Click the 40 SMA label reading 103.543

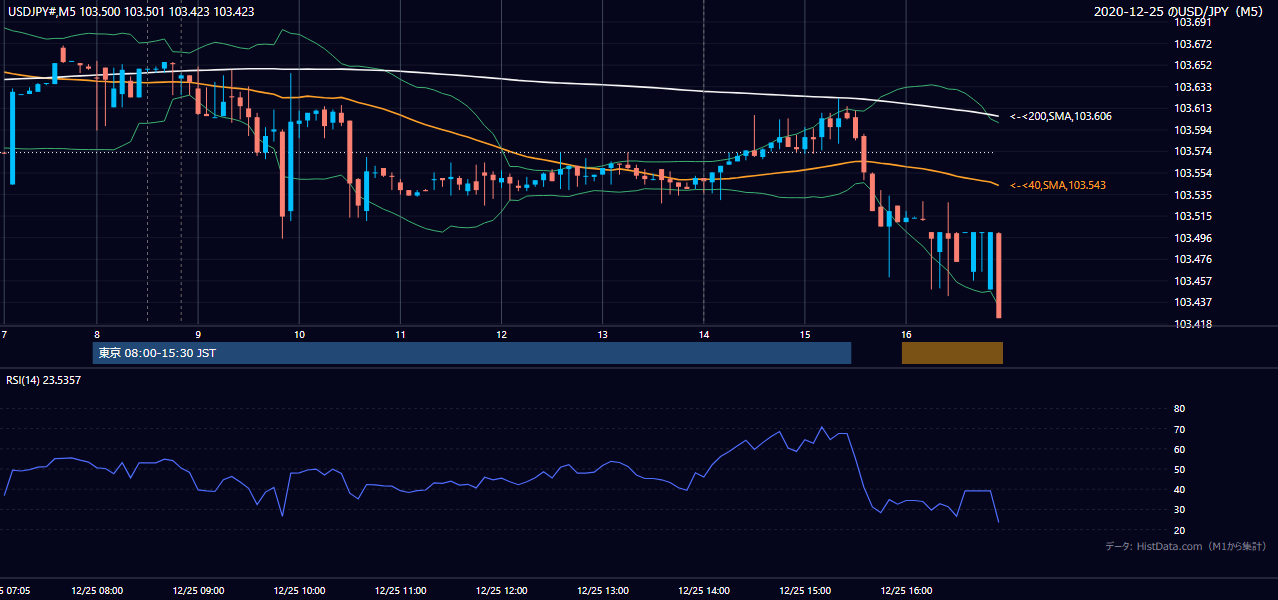(x=1058, y=186)
